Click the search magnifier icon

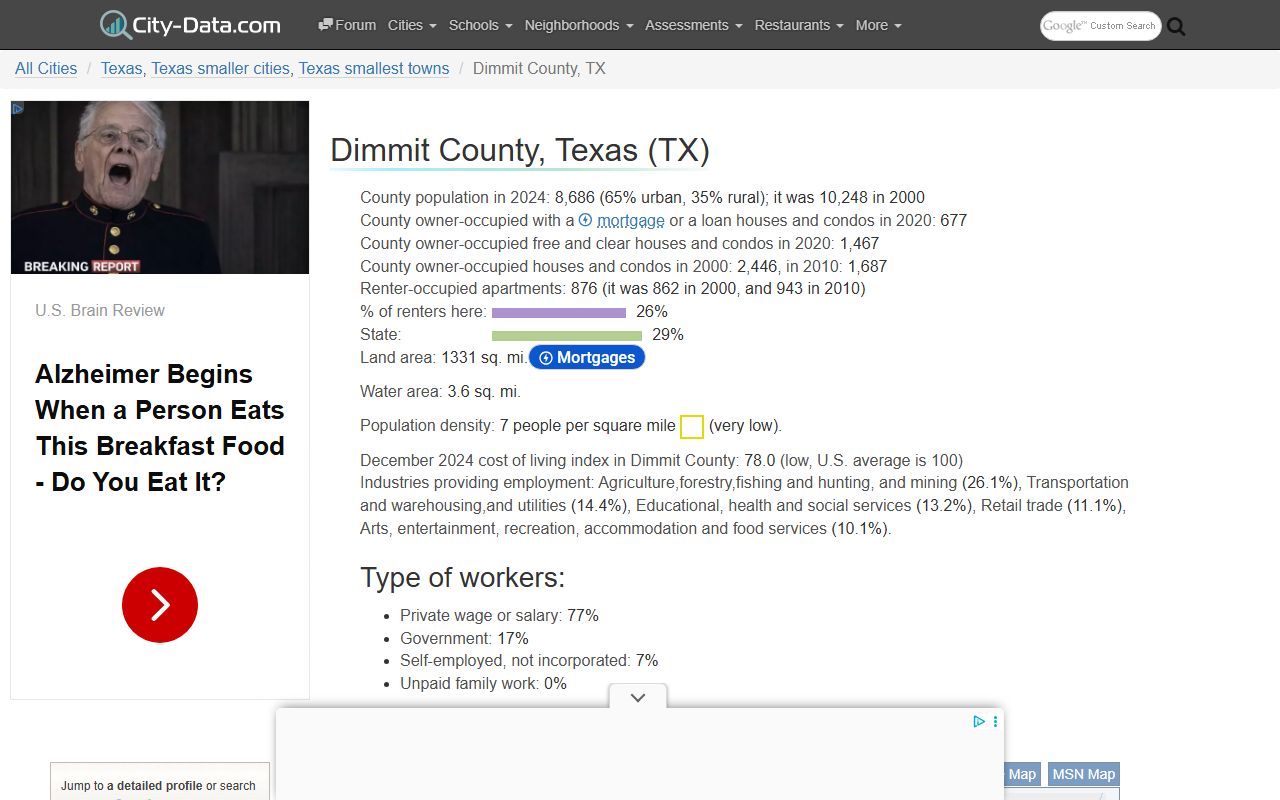click(x=1176, y=27)
